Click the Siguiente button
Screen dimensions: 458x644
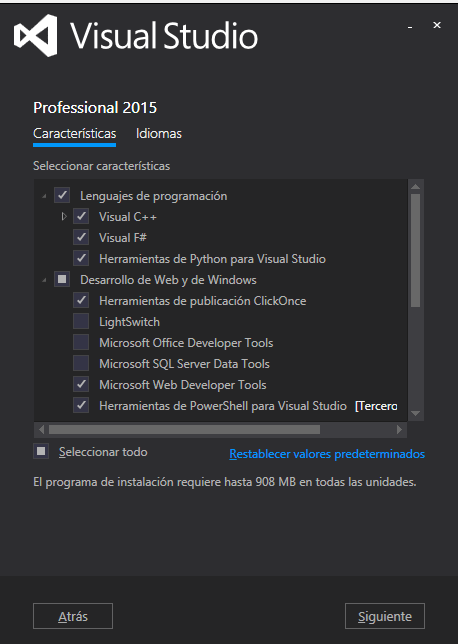[x=385, y=616]
